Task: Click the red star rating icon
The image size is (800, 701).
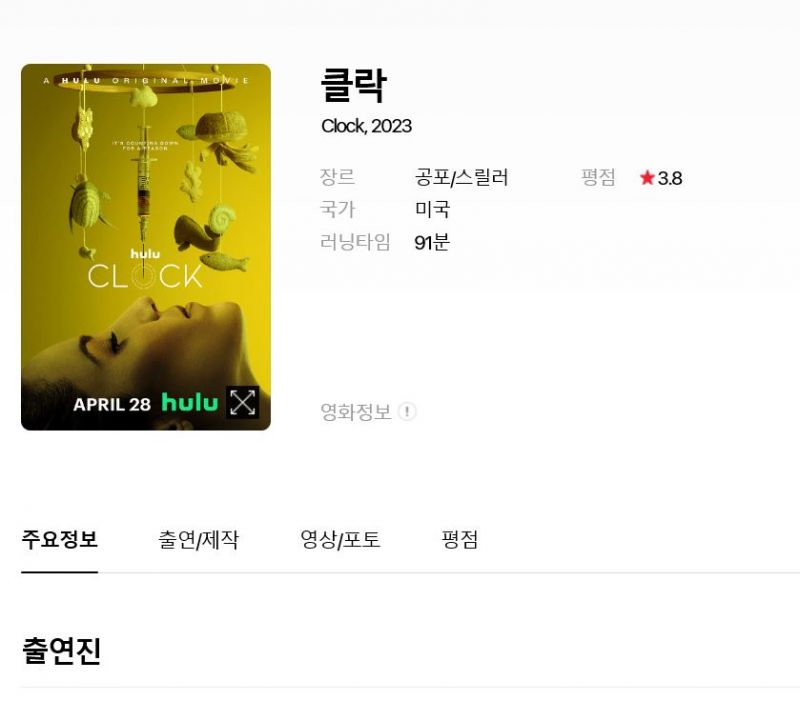Action: click(x=647, y=178)
